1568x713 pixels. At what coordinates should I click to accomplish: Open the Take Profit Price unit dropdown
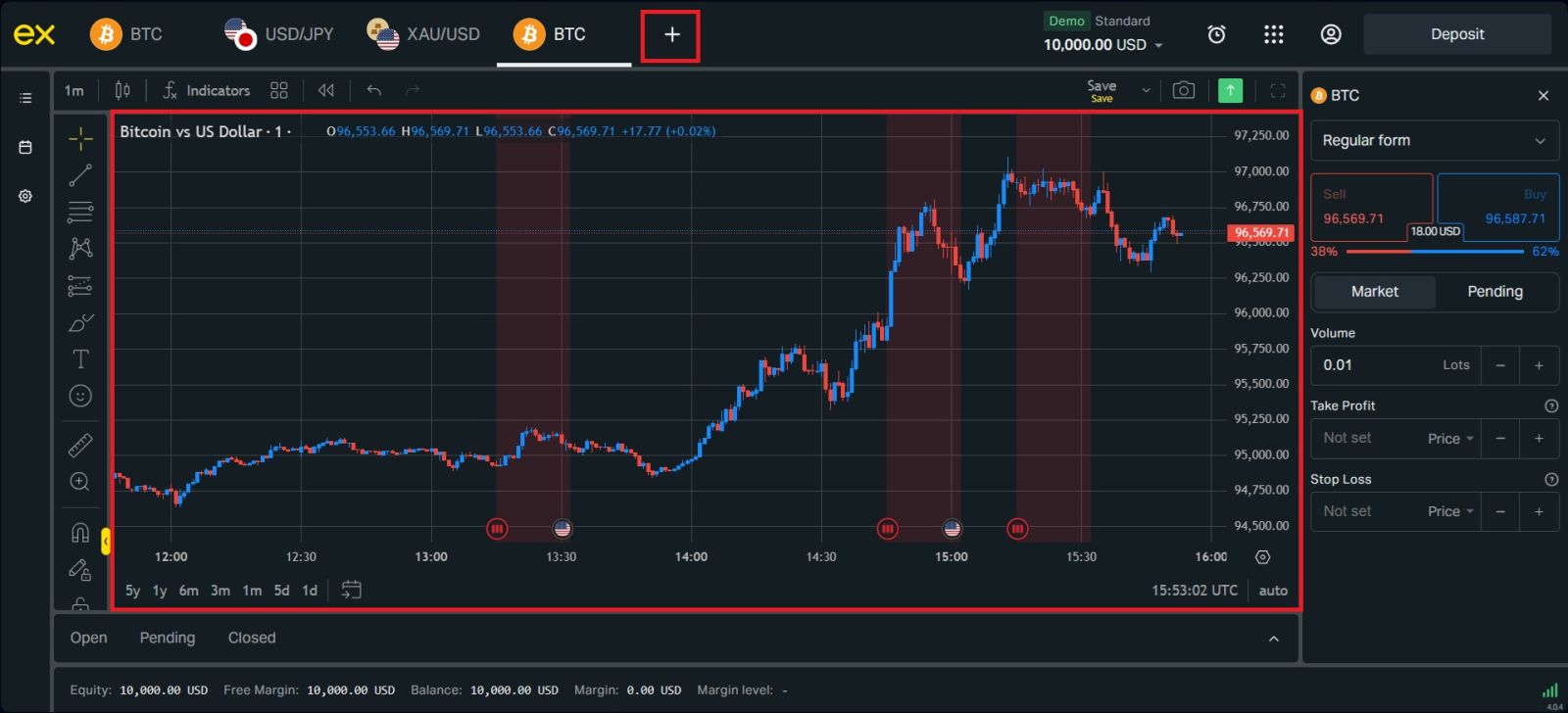point(1450,439)
